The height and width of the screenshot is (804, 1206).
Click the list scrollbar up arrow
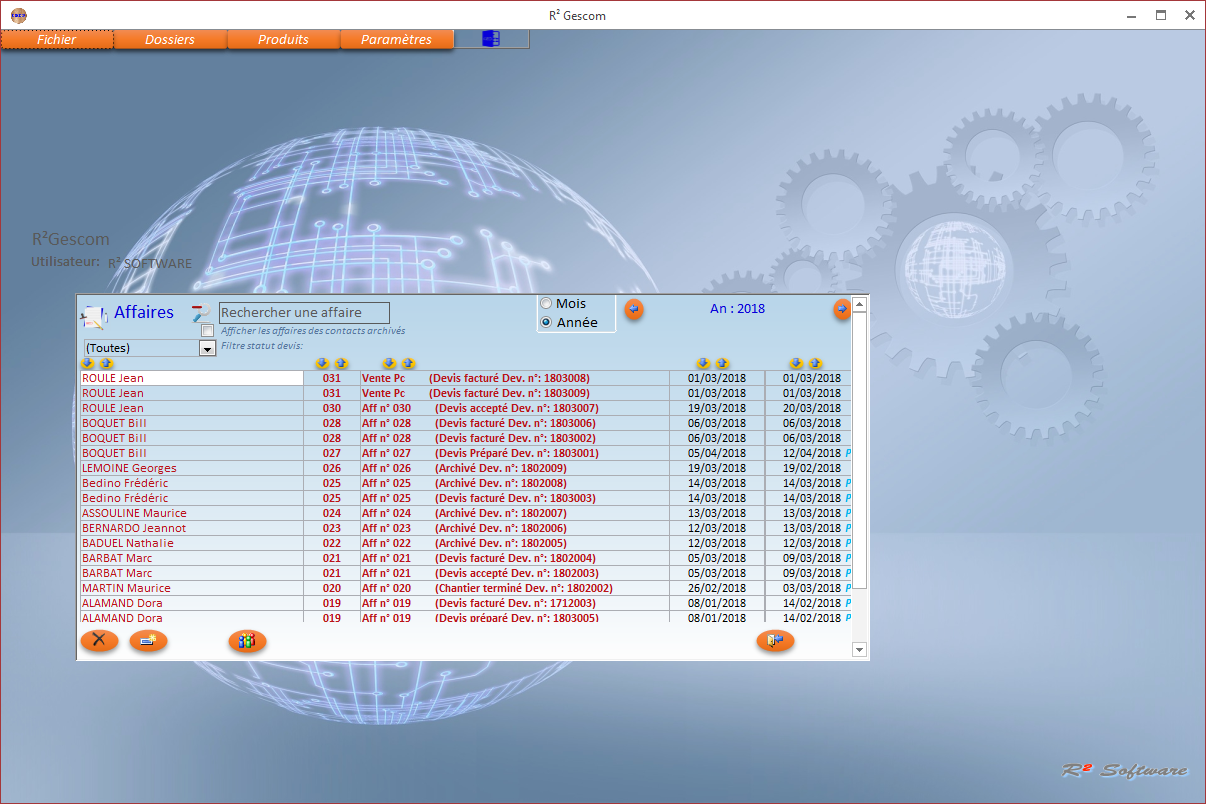click(858, 303)
